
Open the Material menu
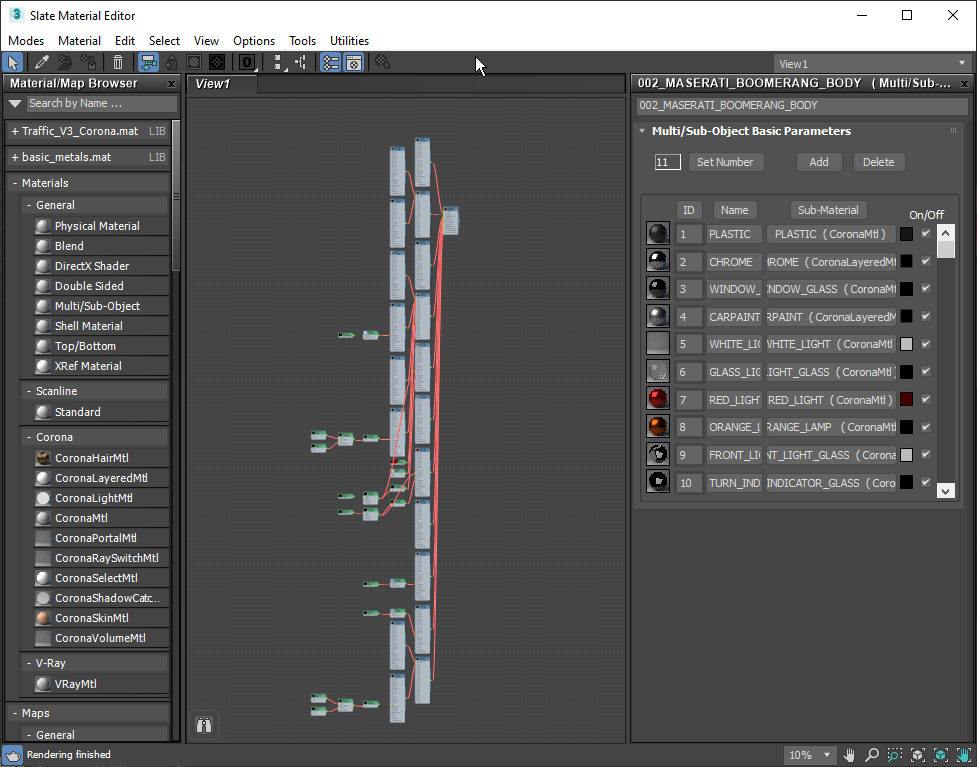(79, 40)
